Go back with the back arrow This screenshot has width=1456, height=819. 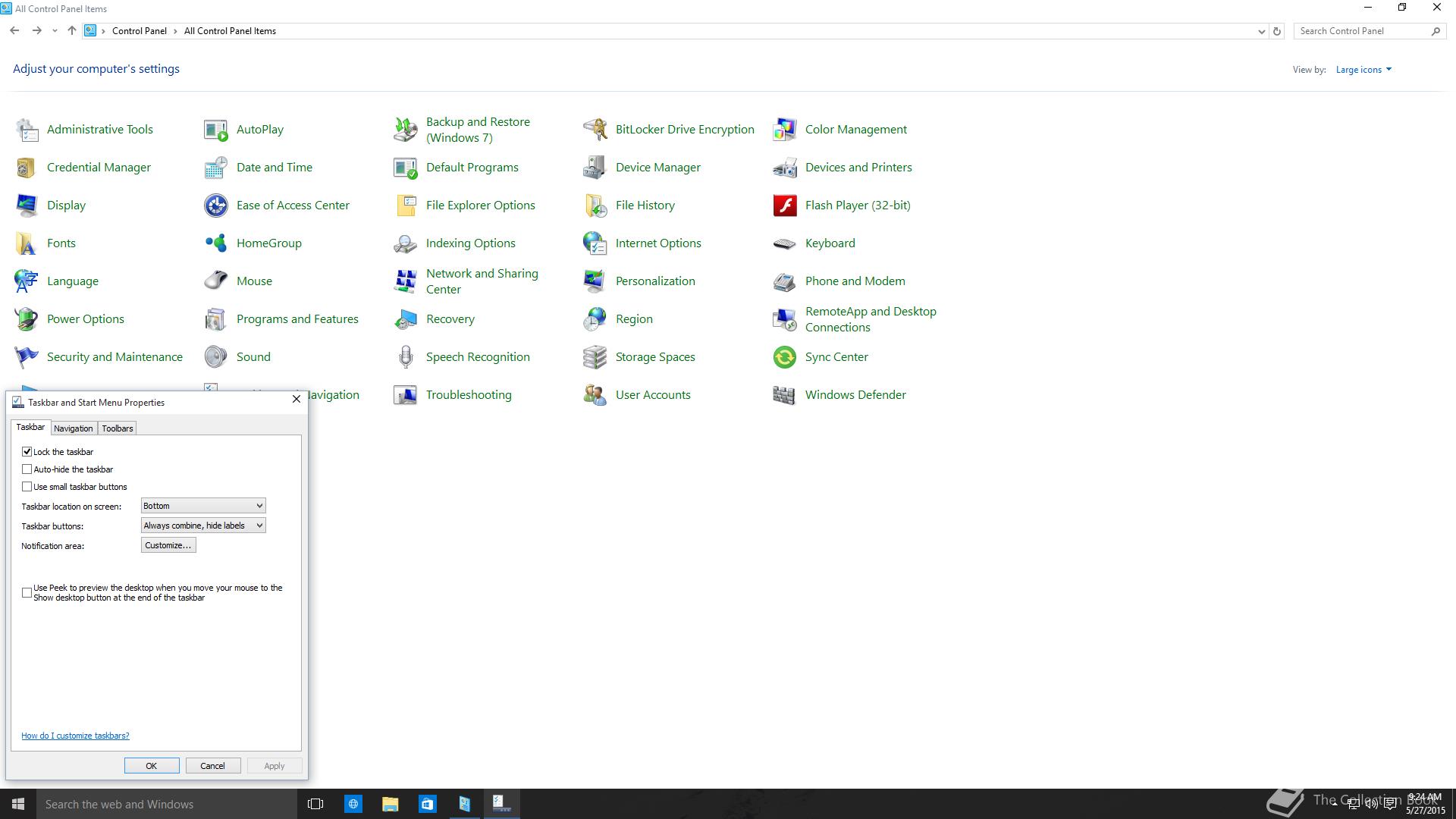14,31
